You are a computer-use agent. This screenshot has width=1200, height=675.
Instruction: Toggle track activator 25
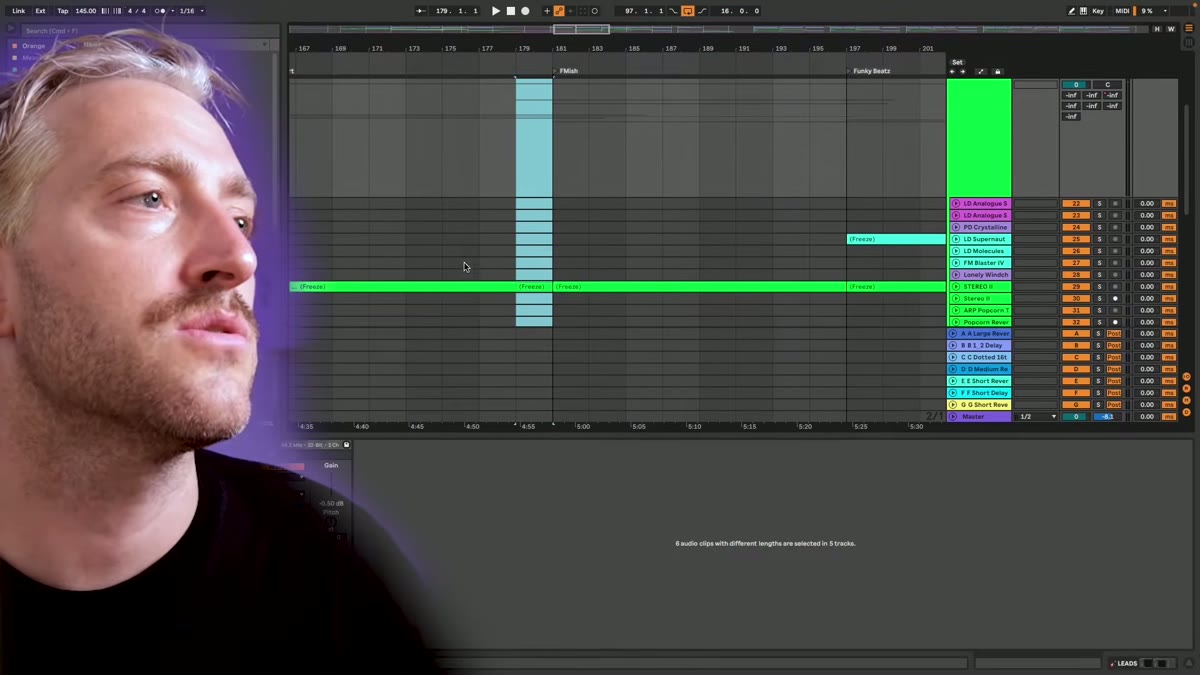[1076, 239]
